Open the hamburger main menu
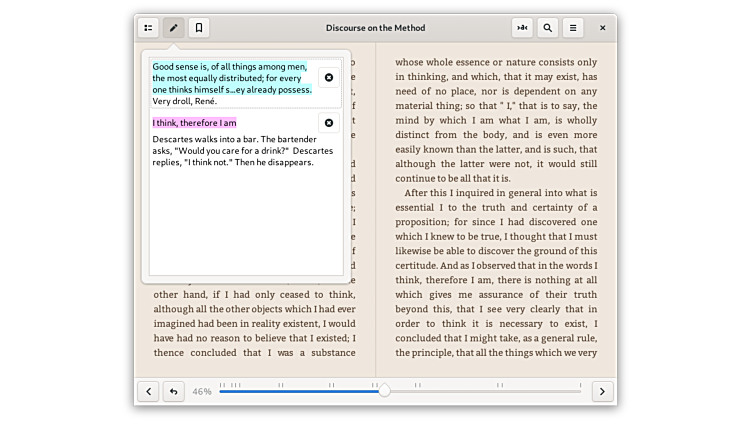This screenshot has width=752, height=423. point(572,28)
